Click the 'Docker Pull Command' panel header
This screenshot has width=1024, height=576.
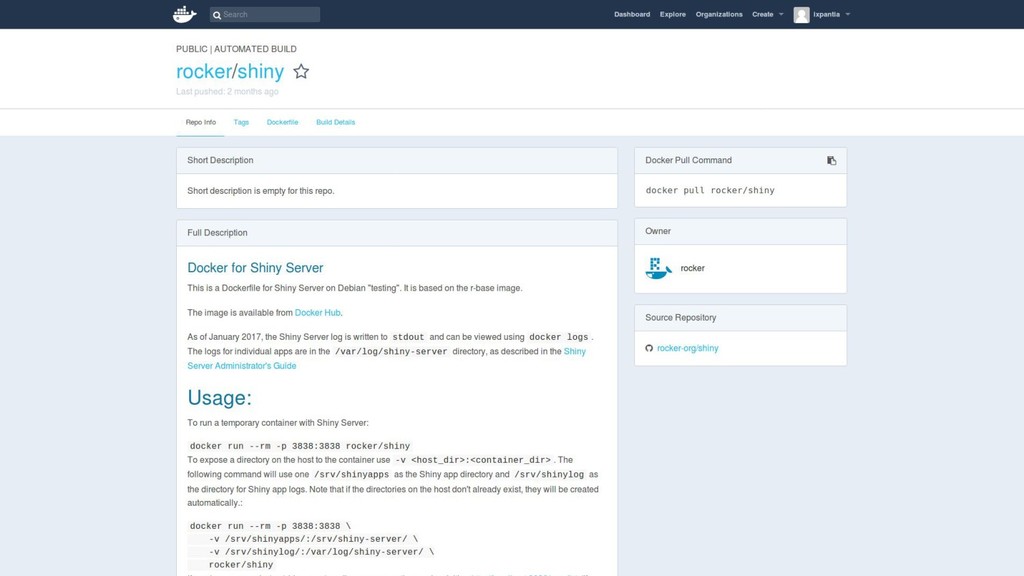click(741, 160)
